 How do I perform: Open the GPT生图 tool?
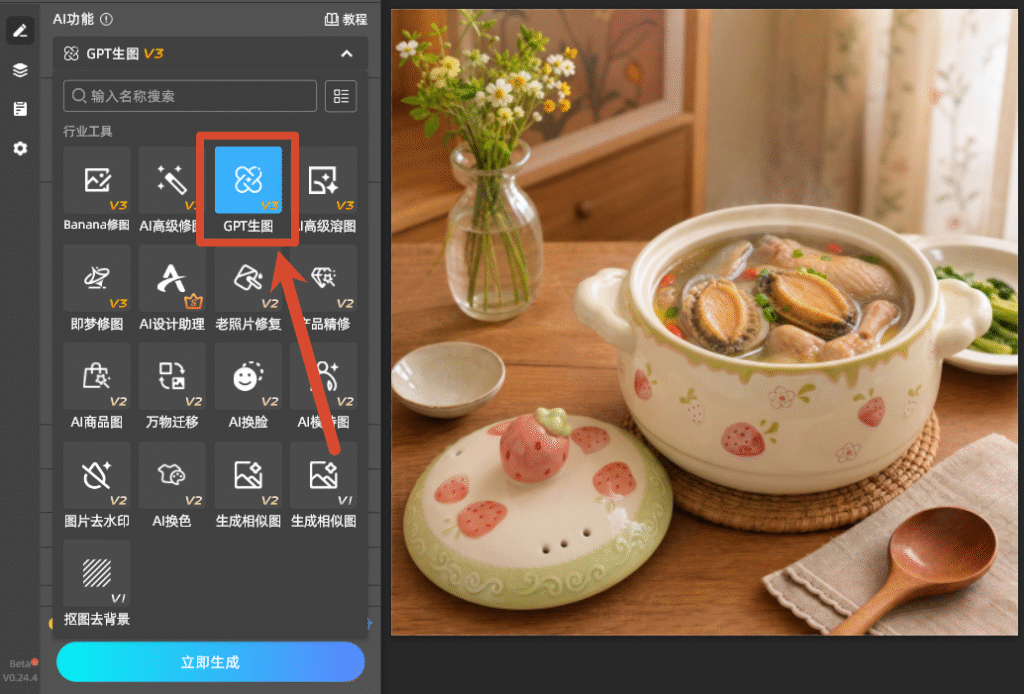click(x=248, y=189)
